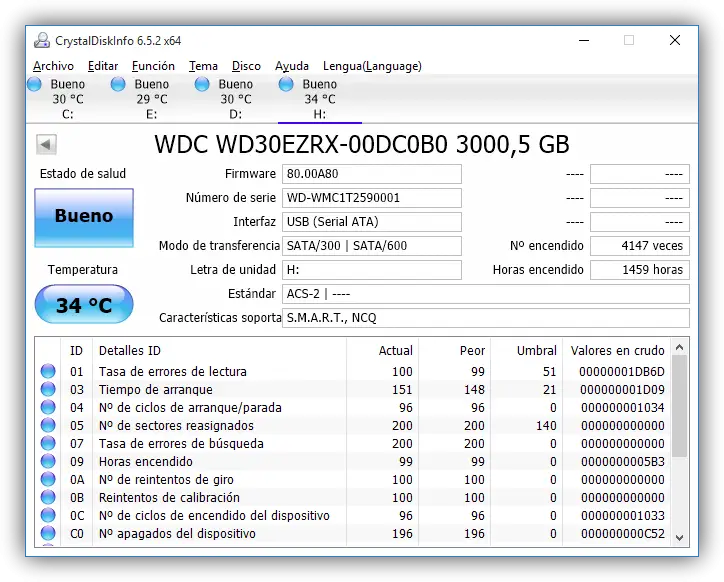The height and width of the screenshot is (582, 724).
Task: Click the Letra de unidad field H:
Action: coord(372,270)
